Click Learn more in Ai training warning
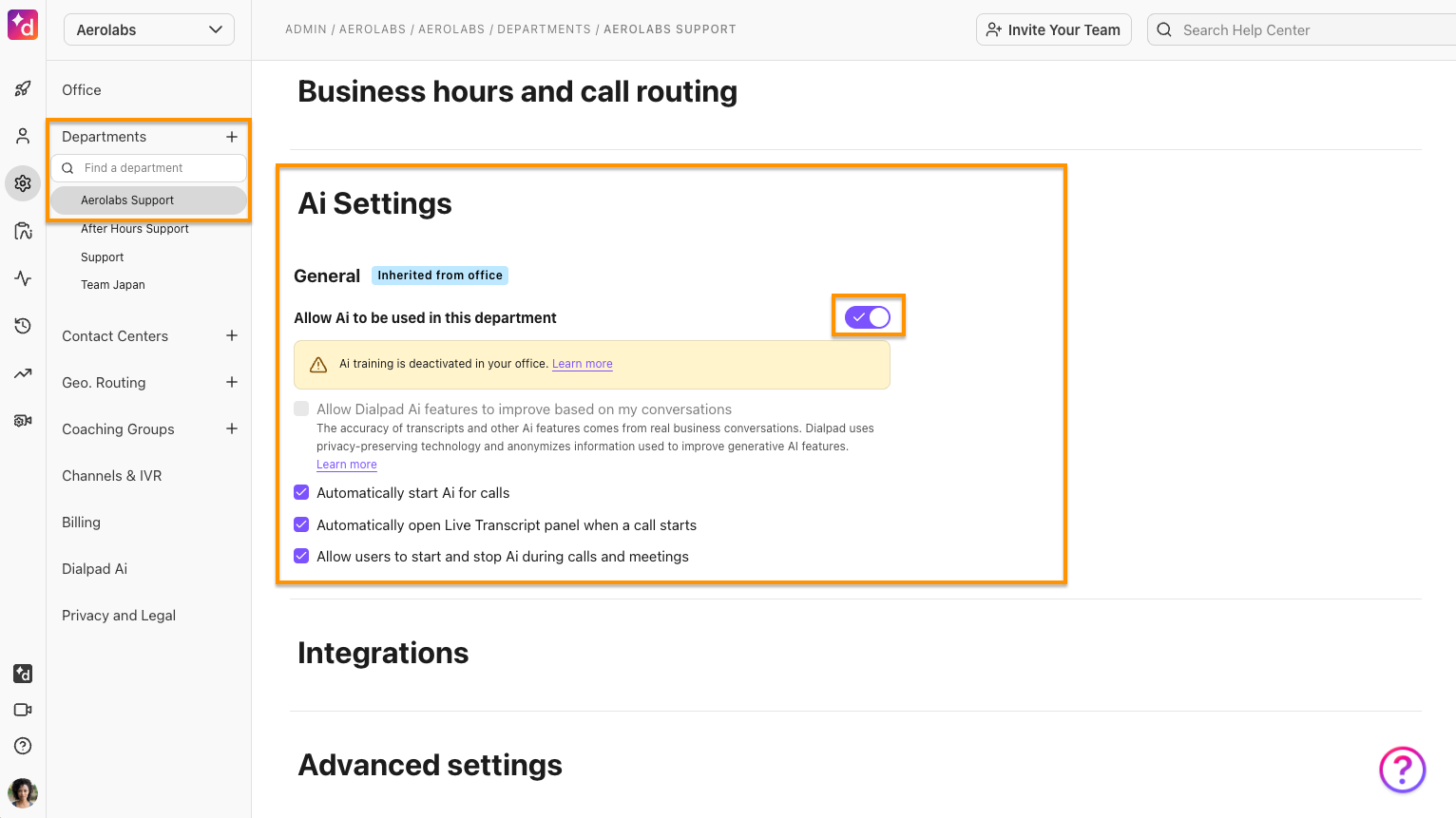 (583, 364)
